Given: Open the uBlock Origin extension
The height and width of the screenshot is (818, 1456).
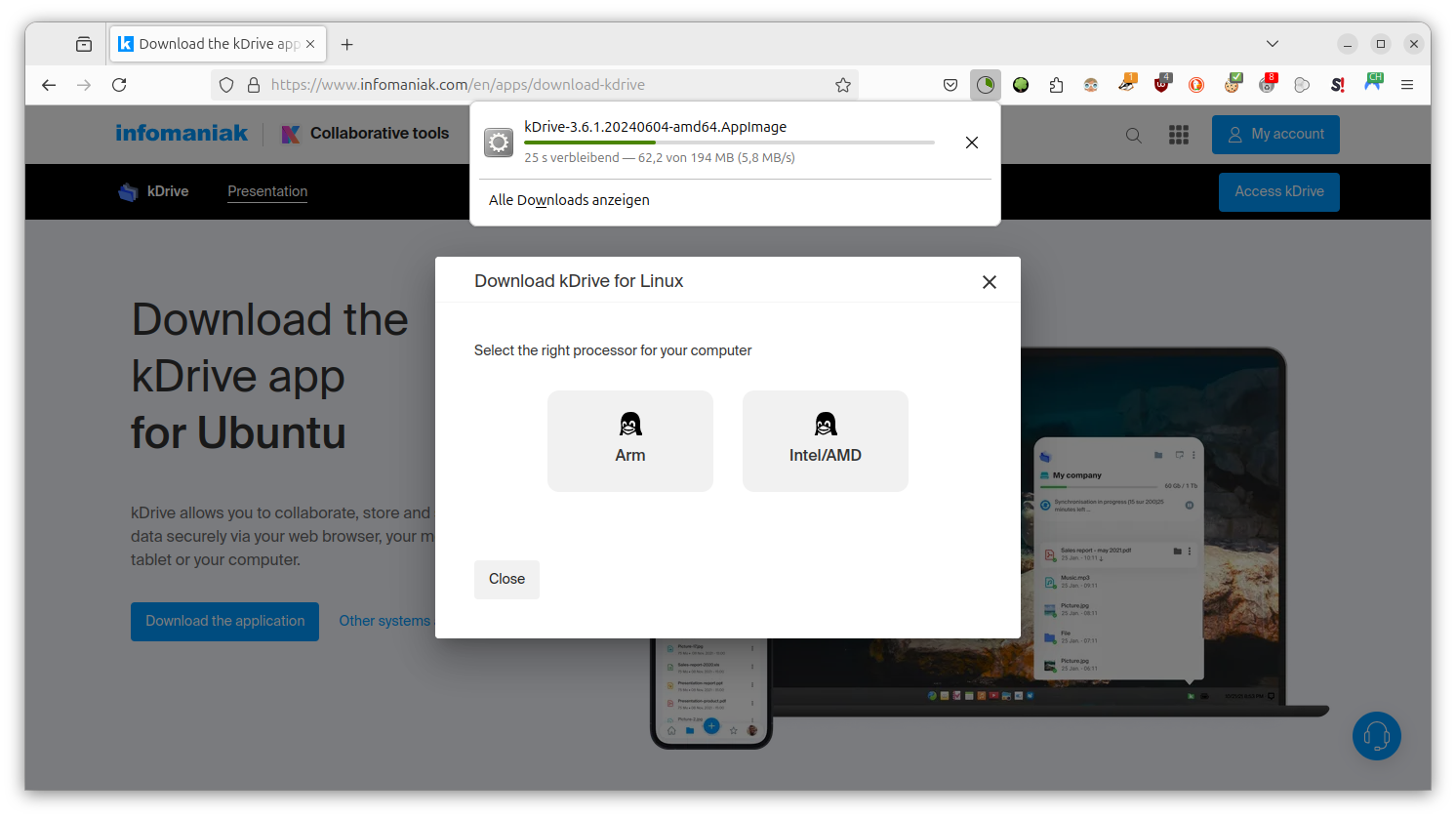Looking at the screenshot, I should pos(1161,85).
